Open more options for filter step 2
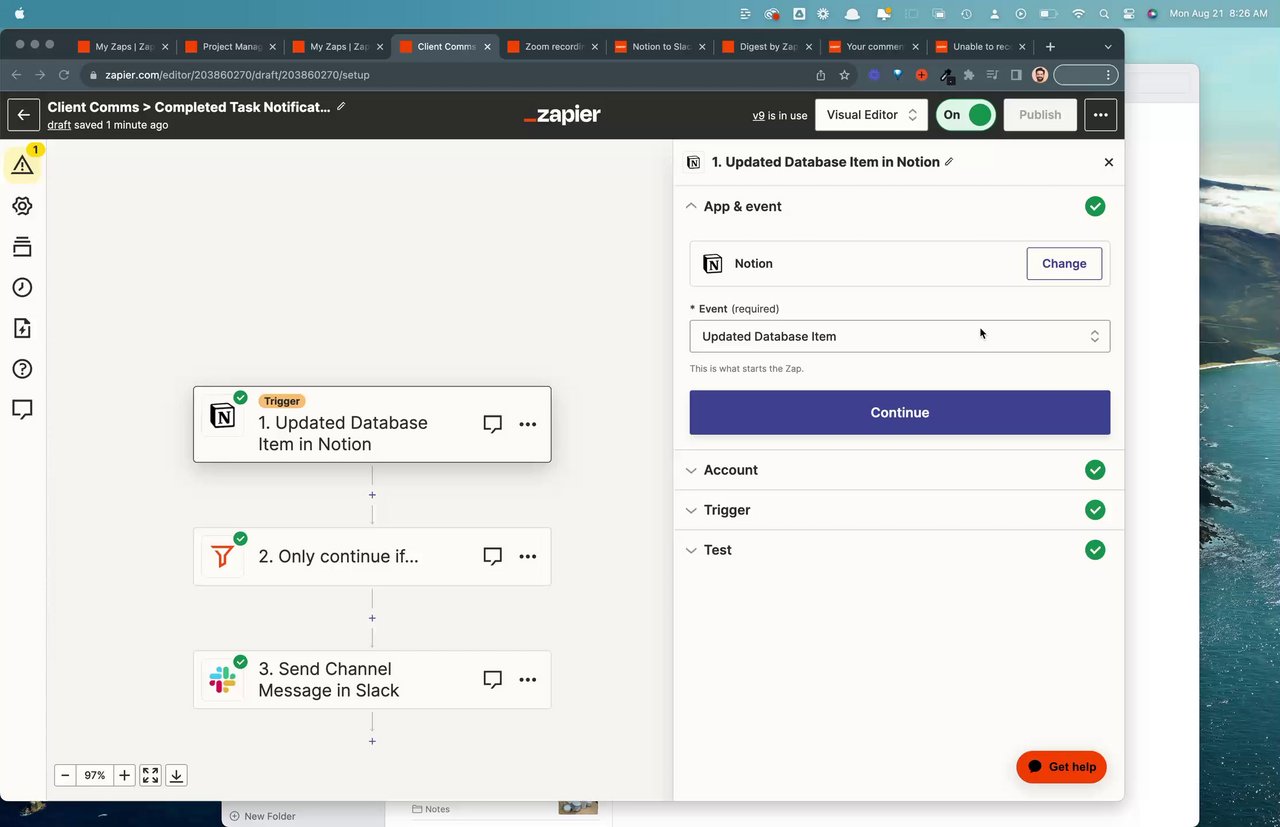 pos(528,556)
